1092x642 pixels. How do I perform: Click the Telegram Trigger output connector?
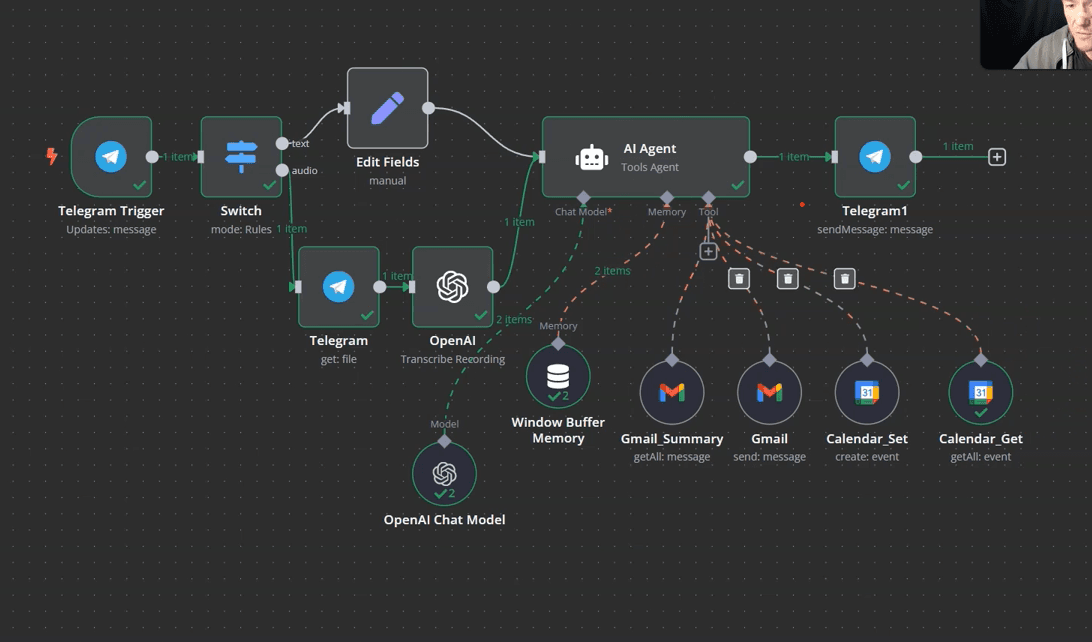click(x=152, y=157)
